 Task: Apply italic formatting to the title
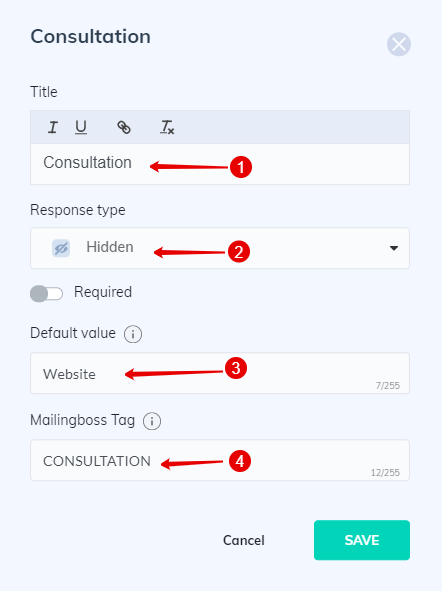[53, 127]
